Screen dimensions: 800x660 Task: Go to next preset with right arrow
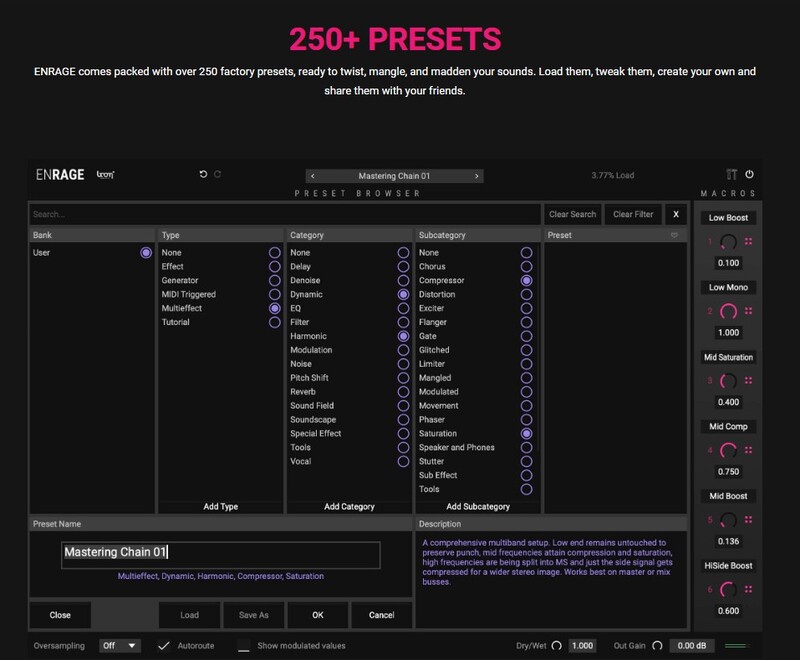point(477,176)
